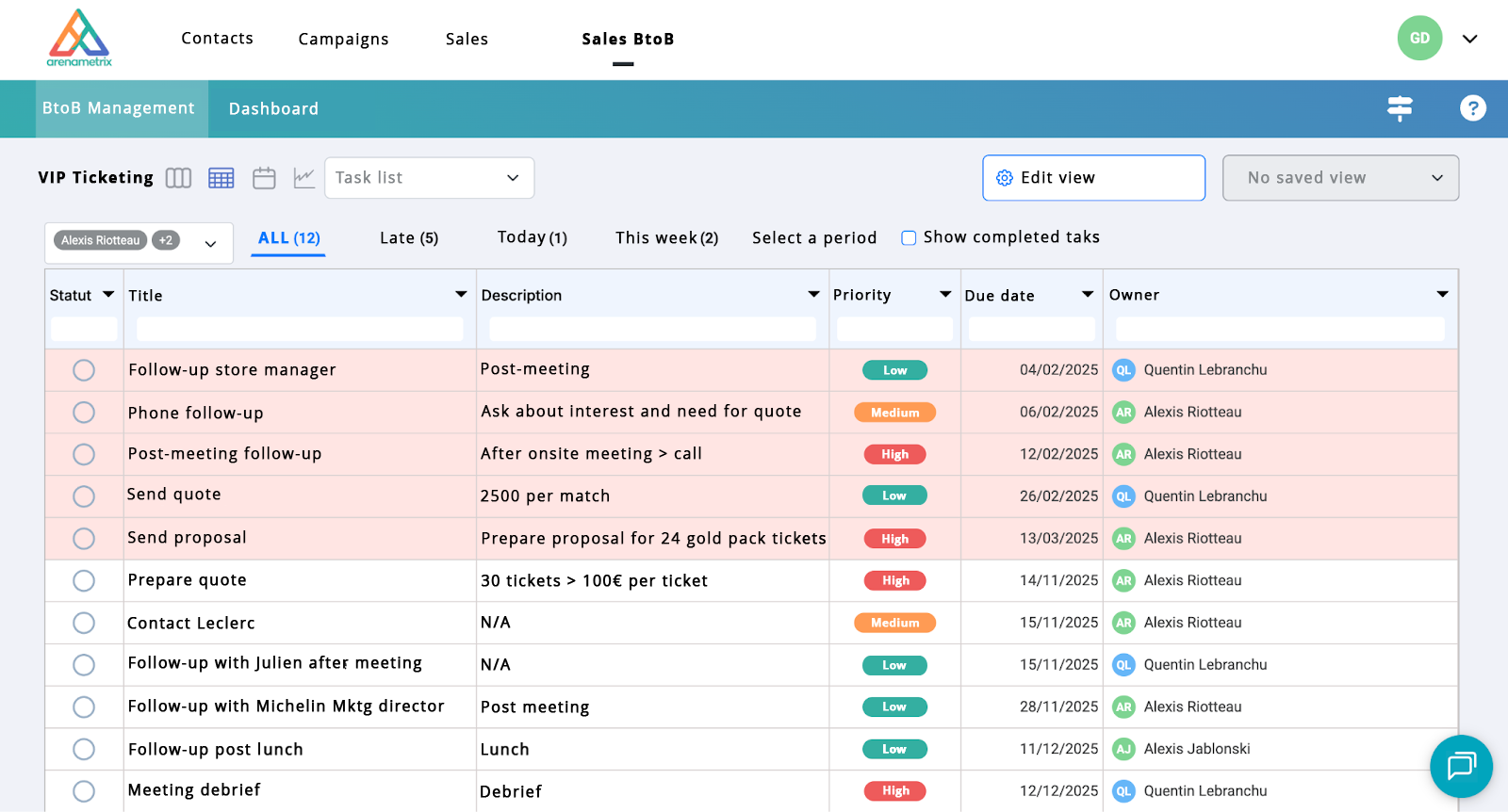
Task: Switch to the chart view icon
Action: click(304, 178)
